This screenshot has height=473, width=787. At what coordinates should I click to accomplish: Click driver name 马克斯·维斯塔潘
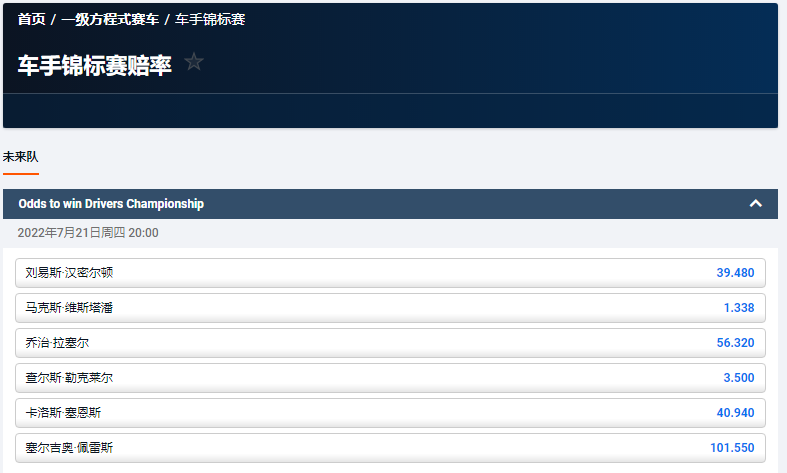[69, 308]
